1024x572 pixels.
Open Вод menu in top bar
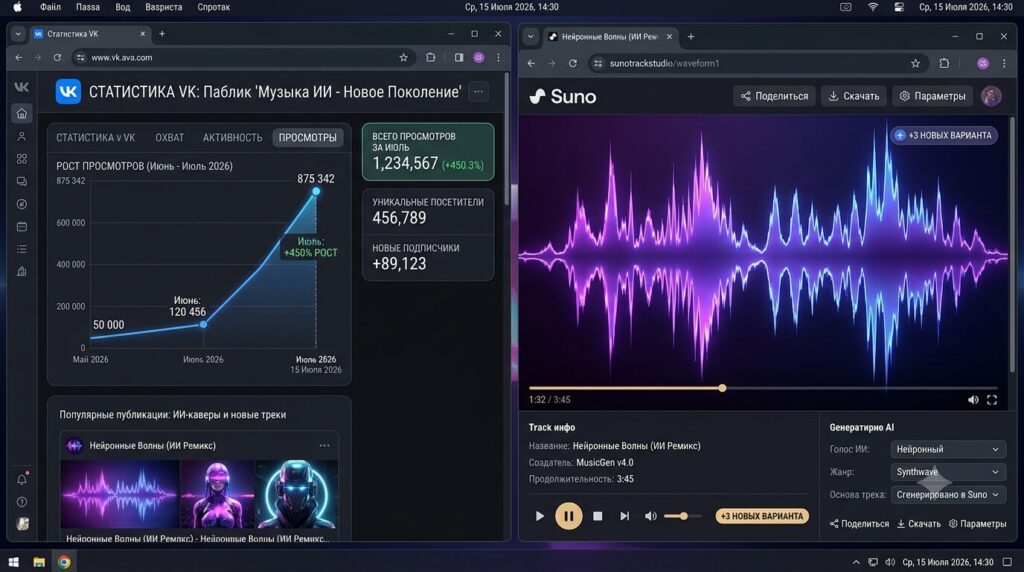pyautogui.click(x=123, y=7)
